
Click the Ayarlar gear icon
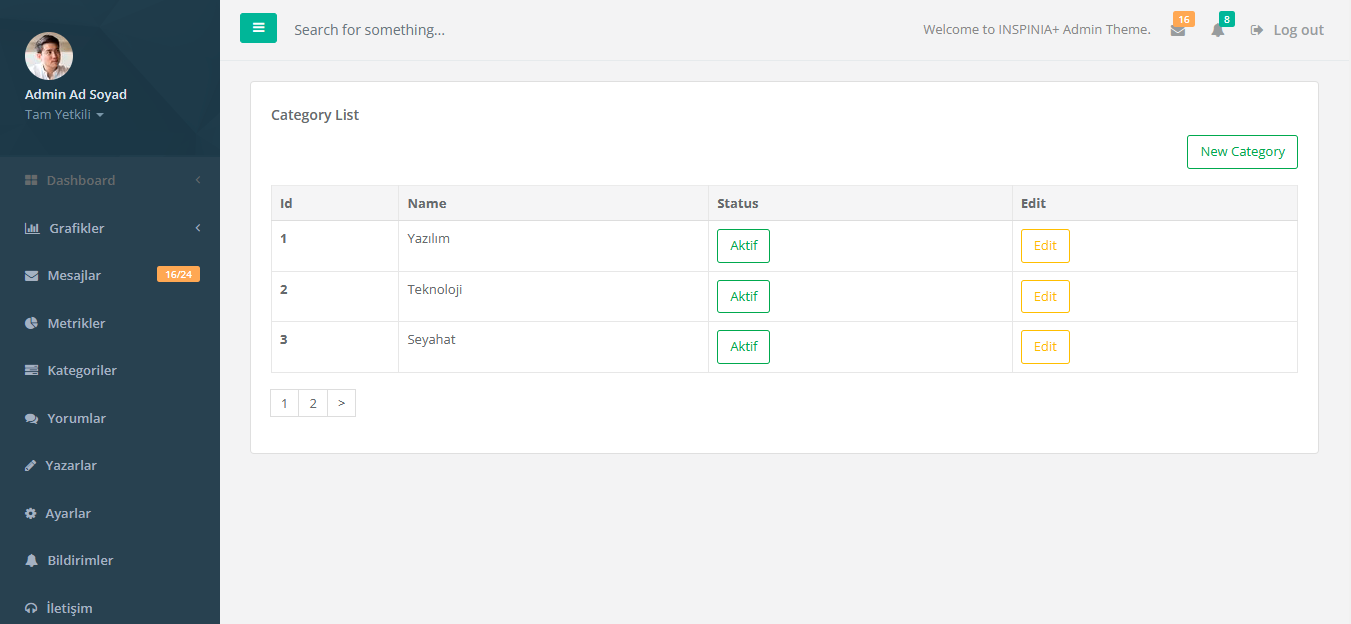pyautogui.click(x=30, y=514)
